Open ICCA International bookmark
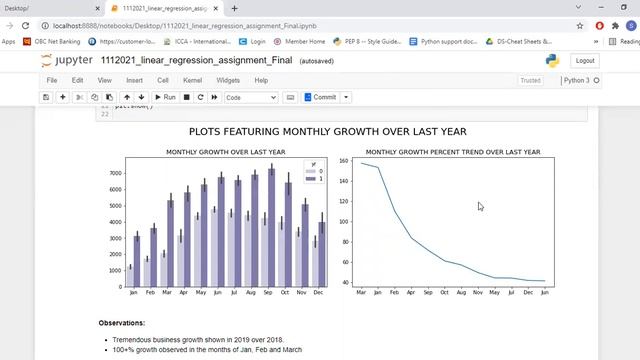The height and width of the screenshot is (360, 640). [197, 41]
